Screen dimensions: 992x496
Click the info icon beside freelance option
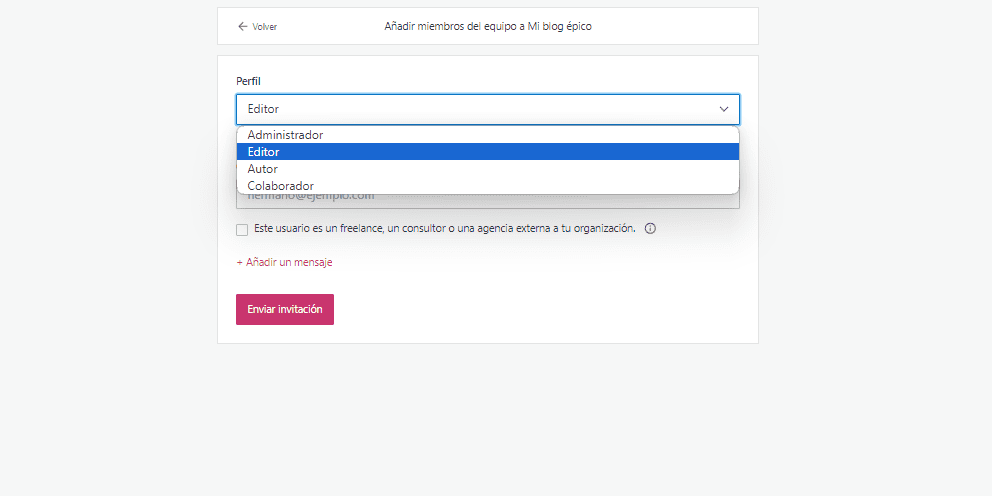coord(650,229)
